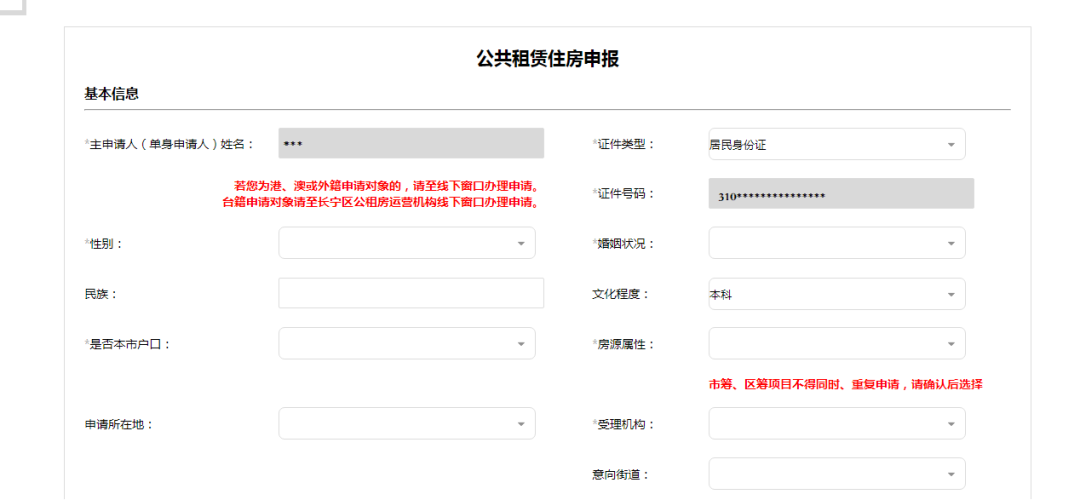Open the 婚姻状况 dropdown
Viewport: 1080px width, 500px height.
click(x=836, y=243)
